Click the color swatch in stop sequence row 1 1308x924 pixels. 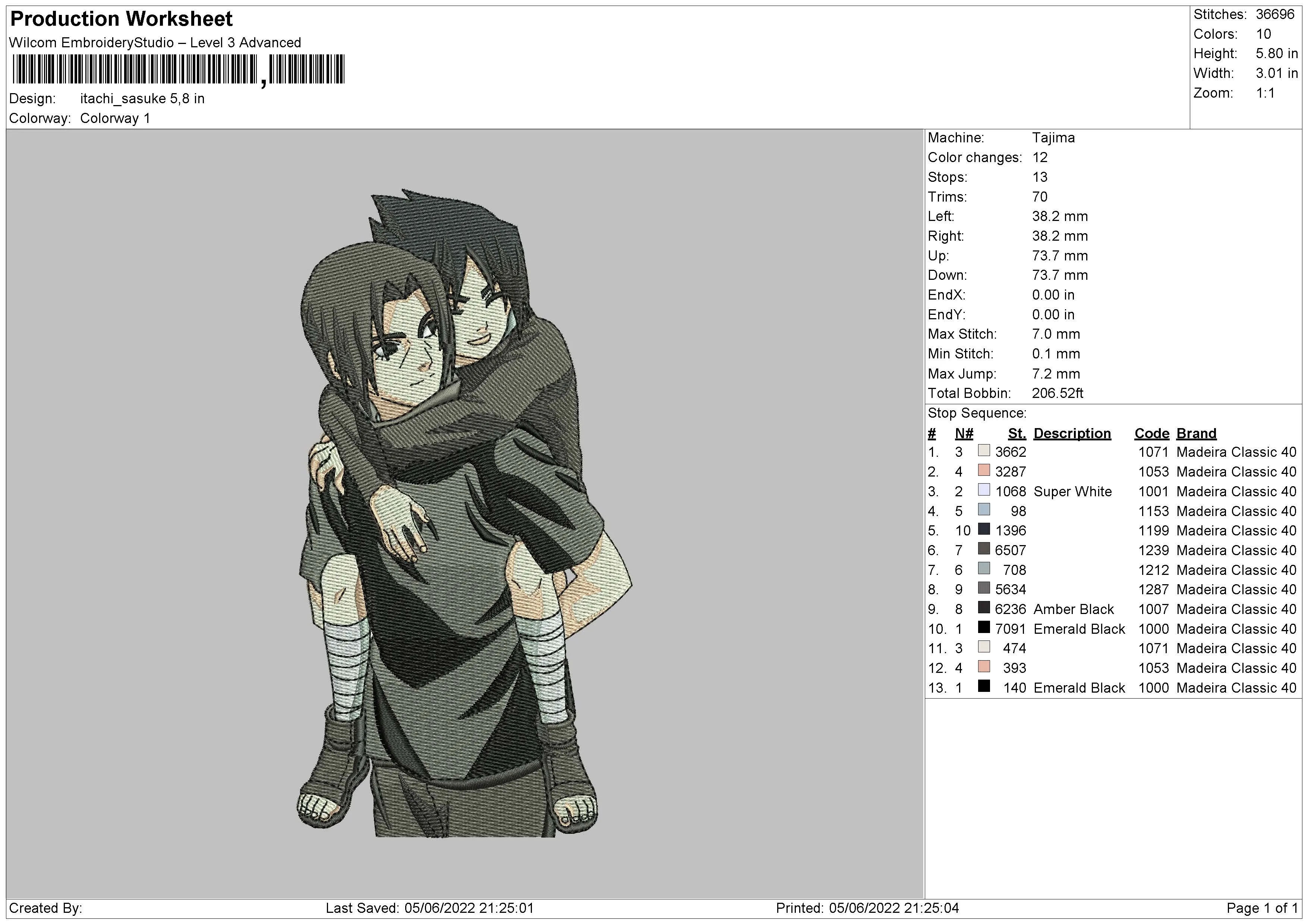pyautogui.click(x=984, y=451)
